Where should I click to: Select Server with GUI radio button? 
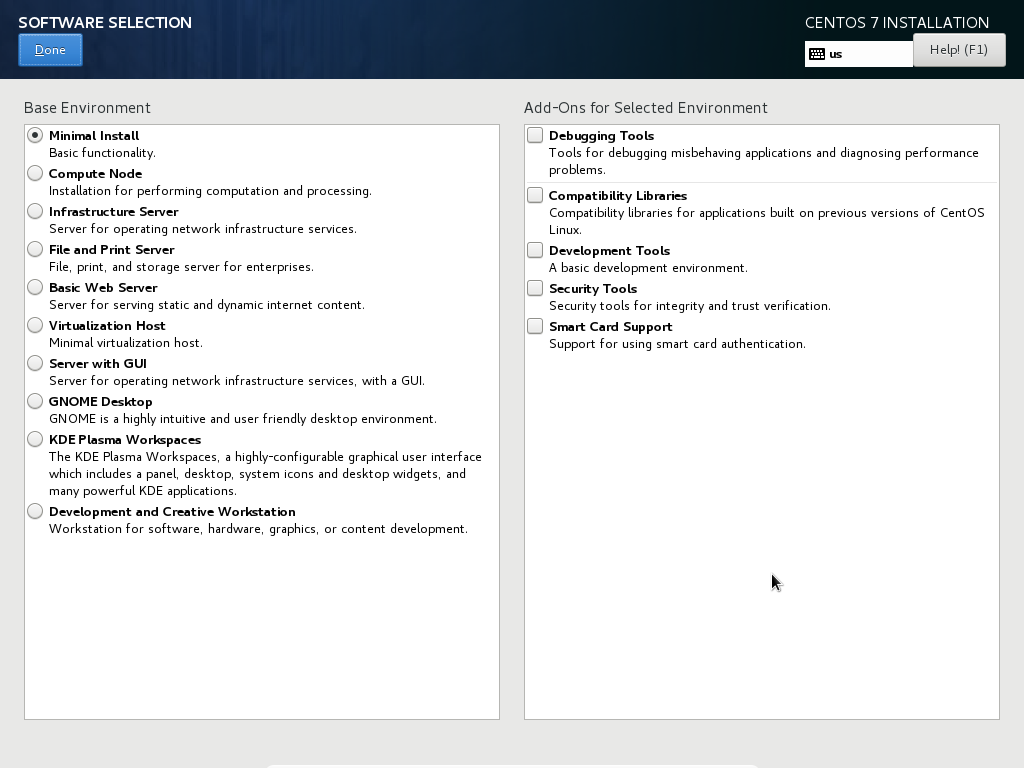pos(35,362)
